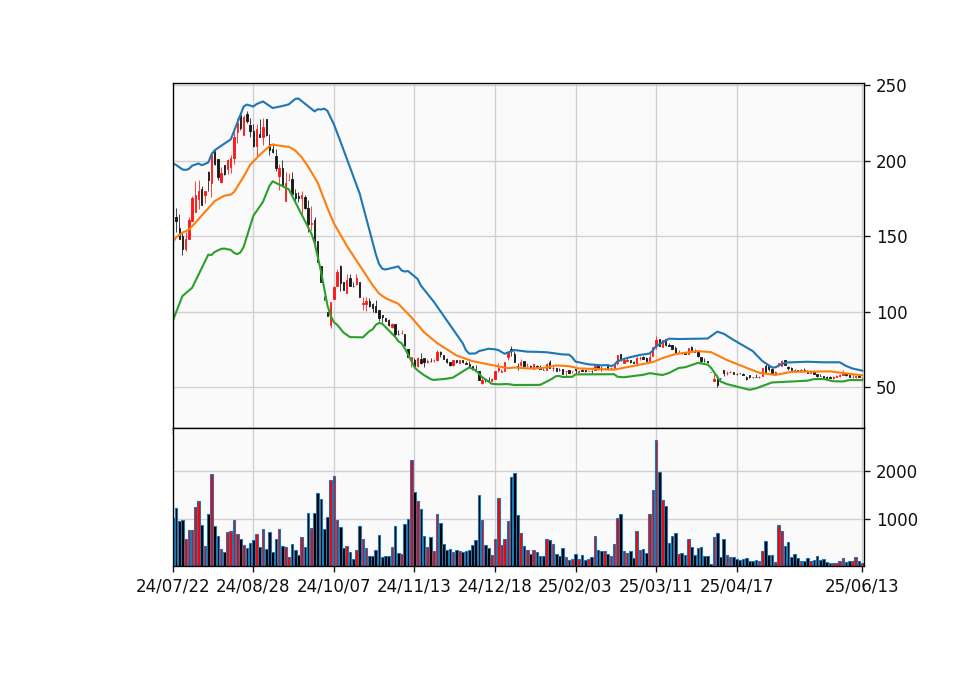The width and height of the screenshot is (960, 690).
Task: Click the 250 price axis label
Action: point(891,86)
